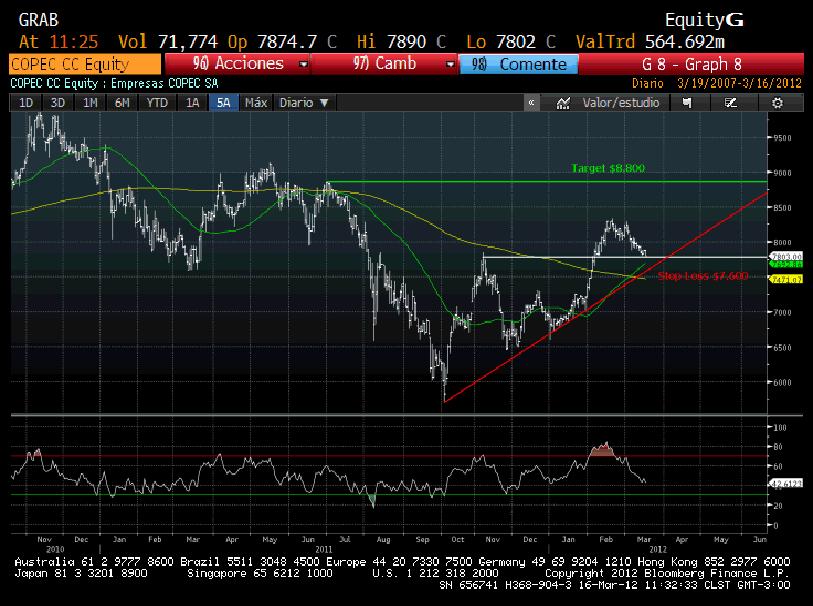Switch to the 6M range tab

pyautogui.click(x=122, y=103)
